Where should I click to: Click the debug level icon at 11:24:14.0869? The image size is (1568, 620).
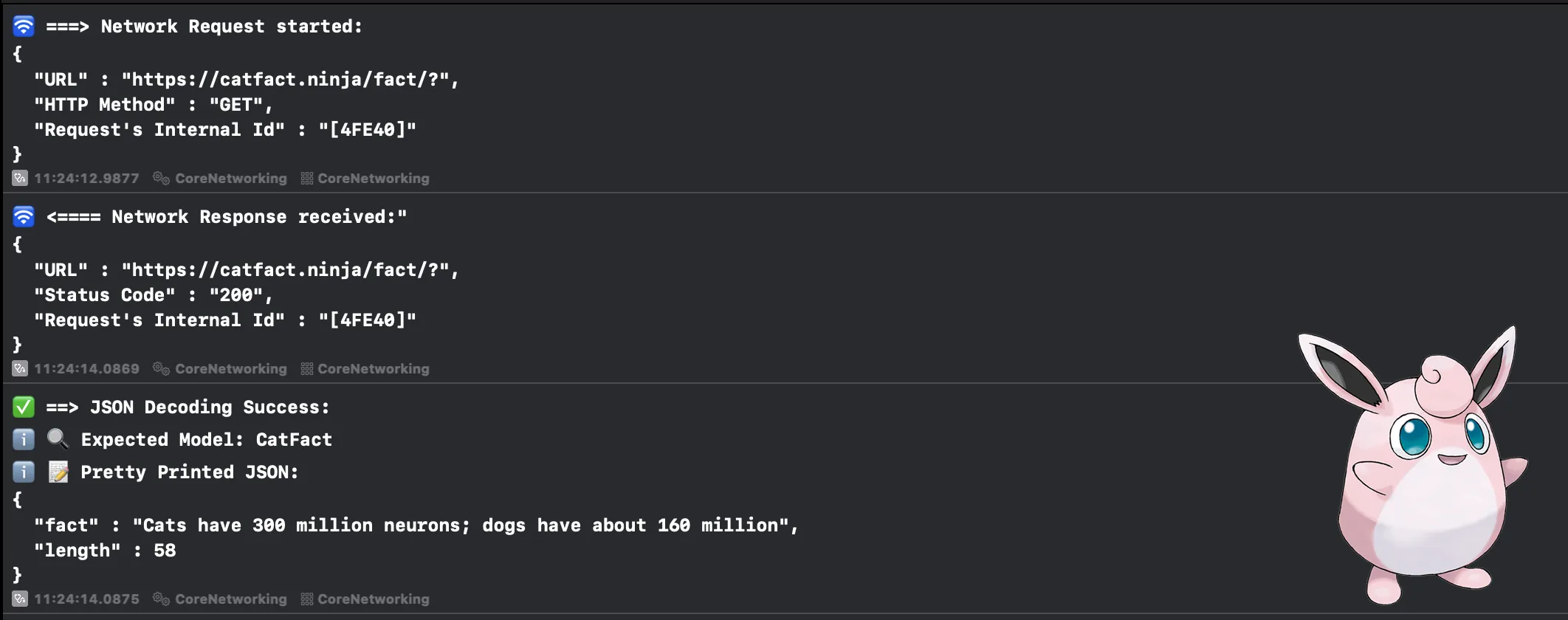click(20, 368)
